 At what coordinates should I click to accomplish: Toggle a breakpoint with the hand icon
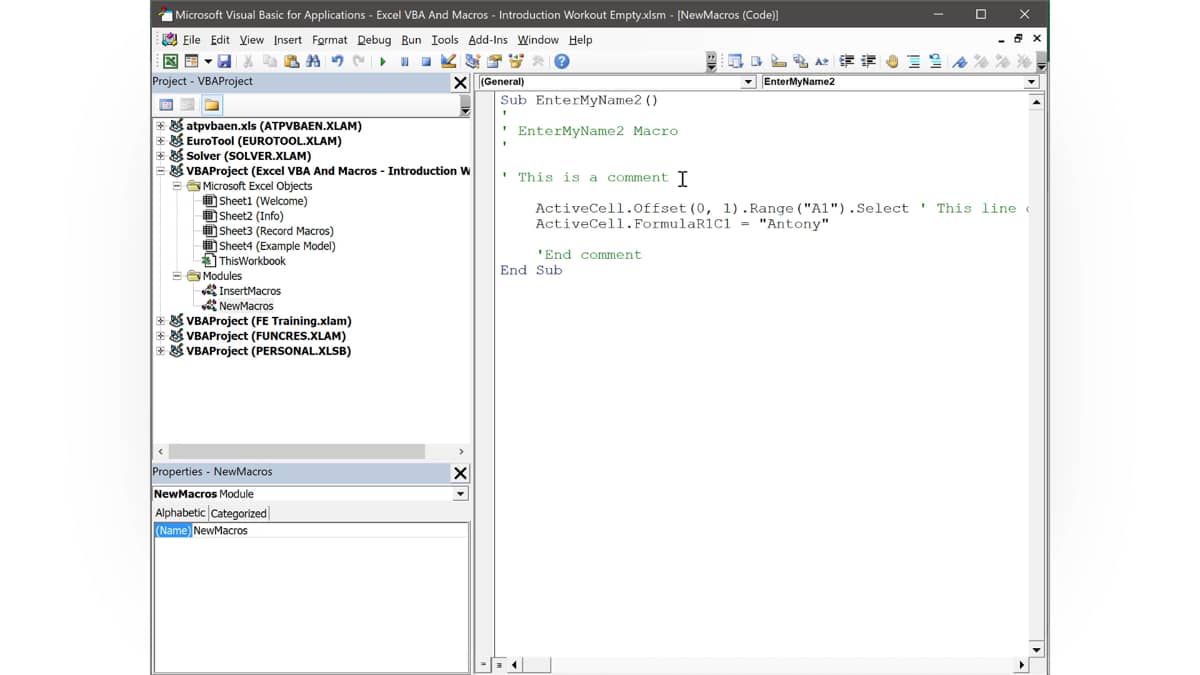coord(891,61)
